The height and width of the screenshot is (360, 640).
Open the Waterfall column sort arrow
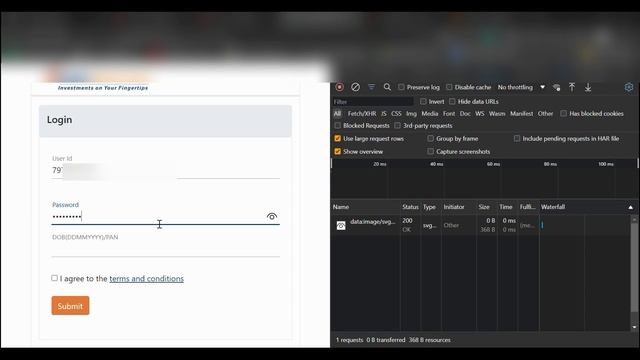tap(631, 207)
